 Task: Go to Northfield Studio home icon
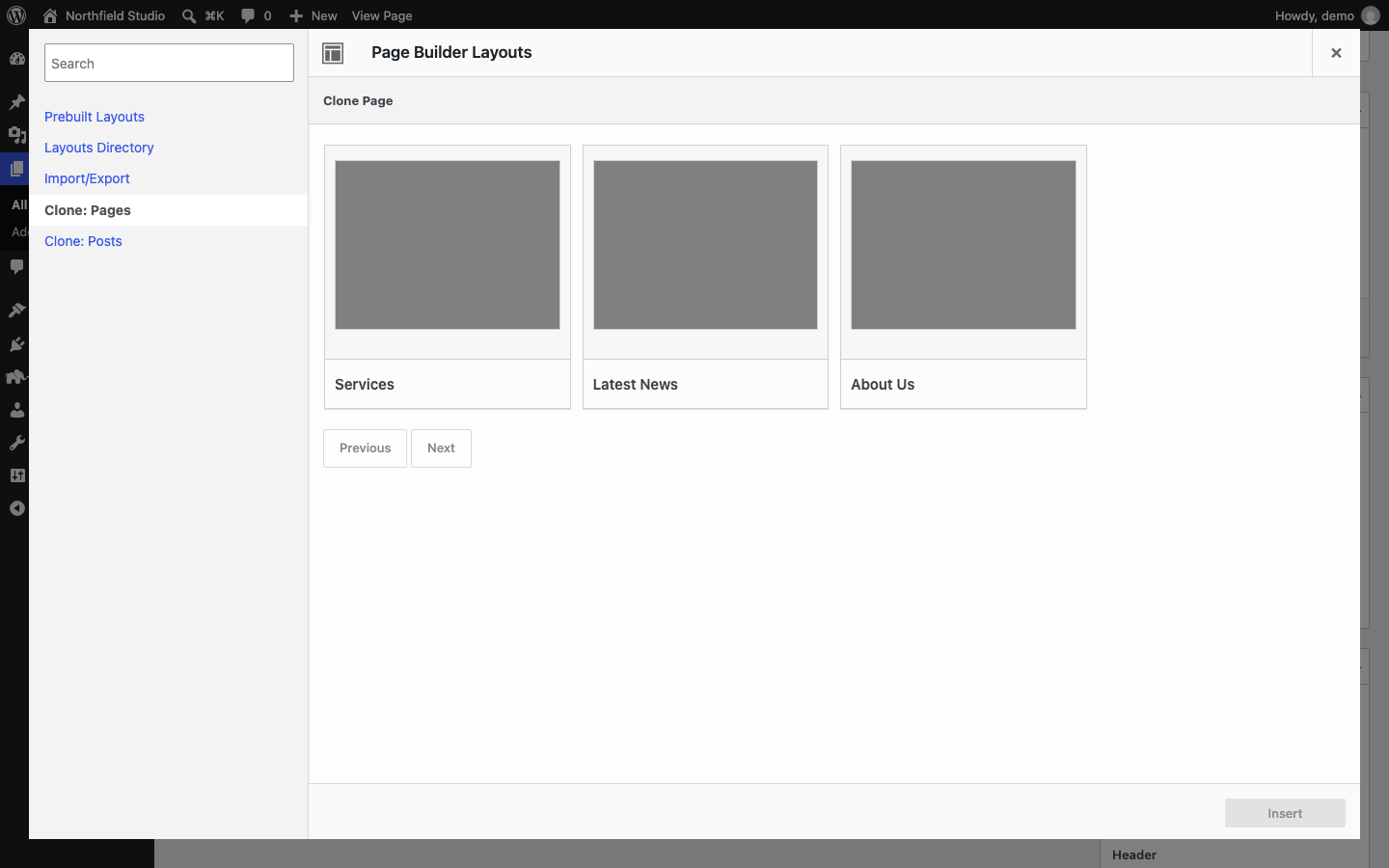coord(50,15)
